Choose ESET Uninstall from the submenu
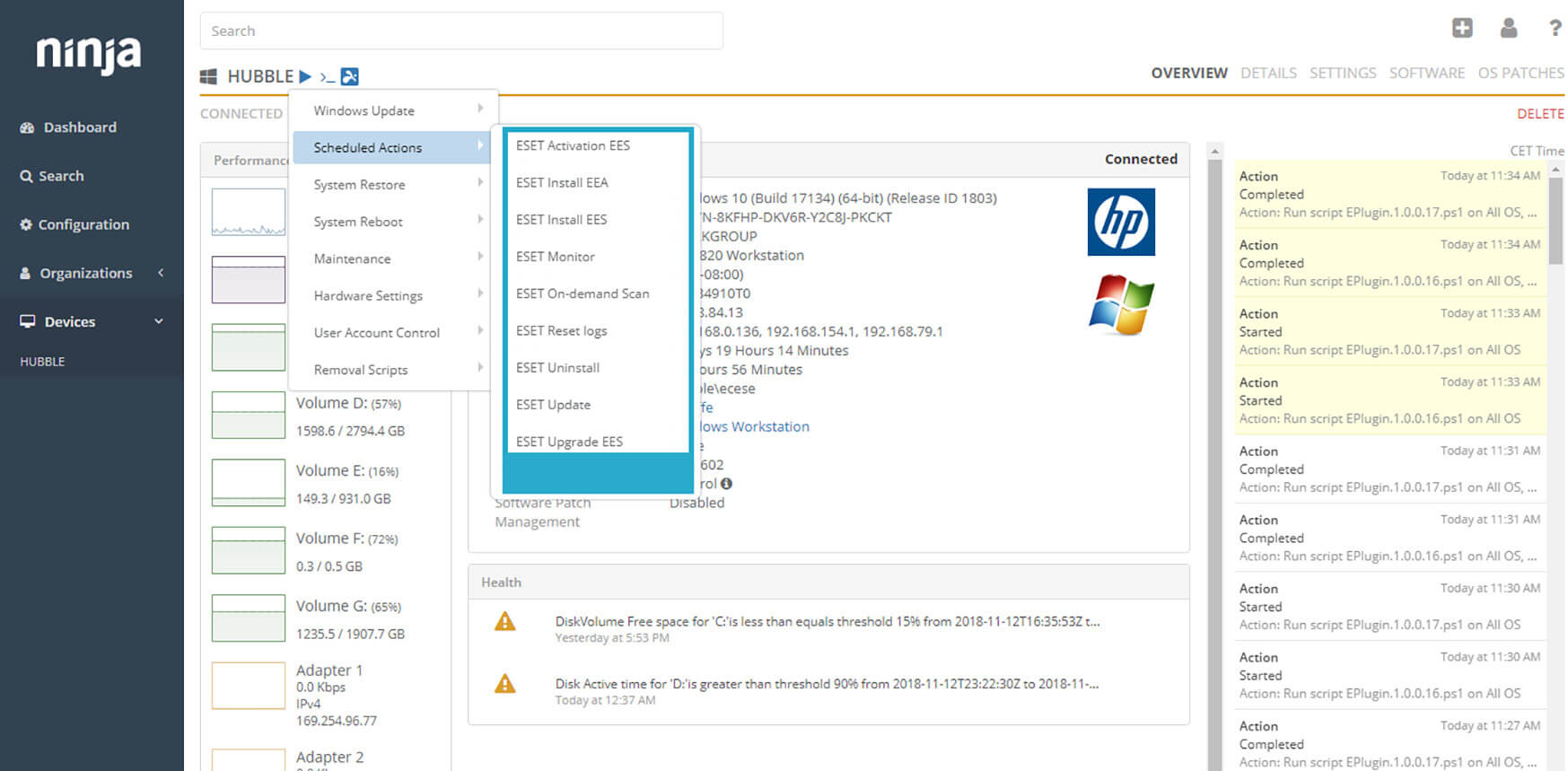 tap(557, 368)
